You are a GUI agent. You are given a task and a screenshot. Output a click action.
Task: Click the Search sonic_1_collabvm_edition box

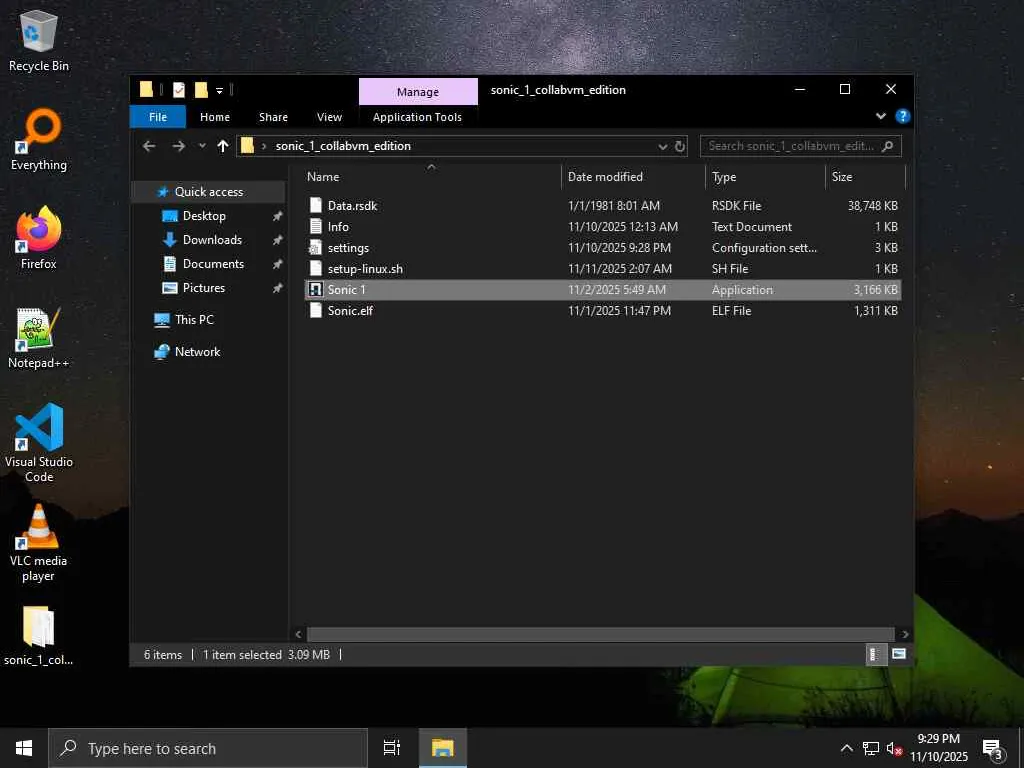click(x=801, y=146)
